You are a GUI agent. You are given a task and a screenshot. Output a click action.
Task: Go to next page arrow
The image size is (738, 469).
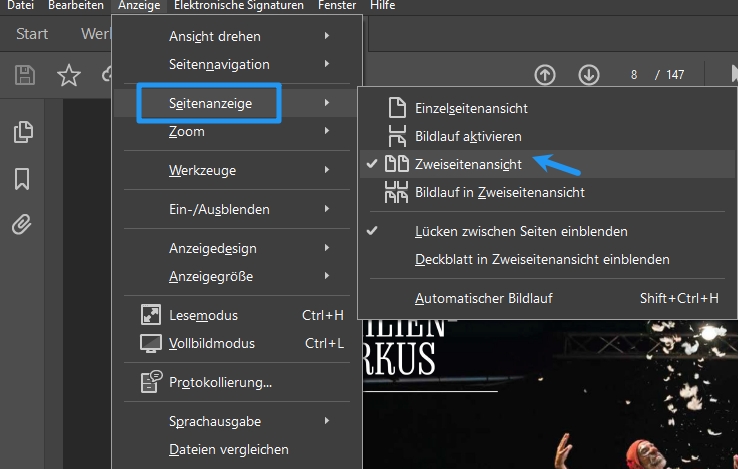click(x=589, y=75)
